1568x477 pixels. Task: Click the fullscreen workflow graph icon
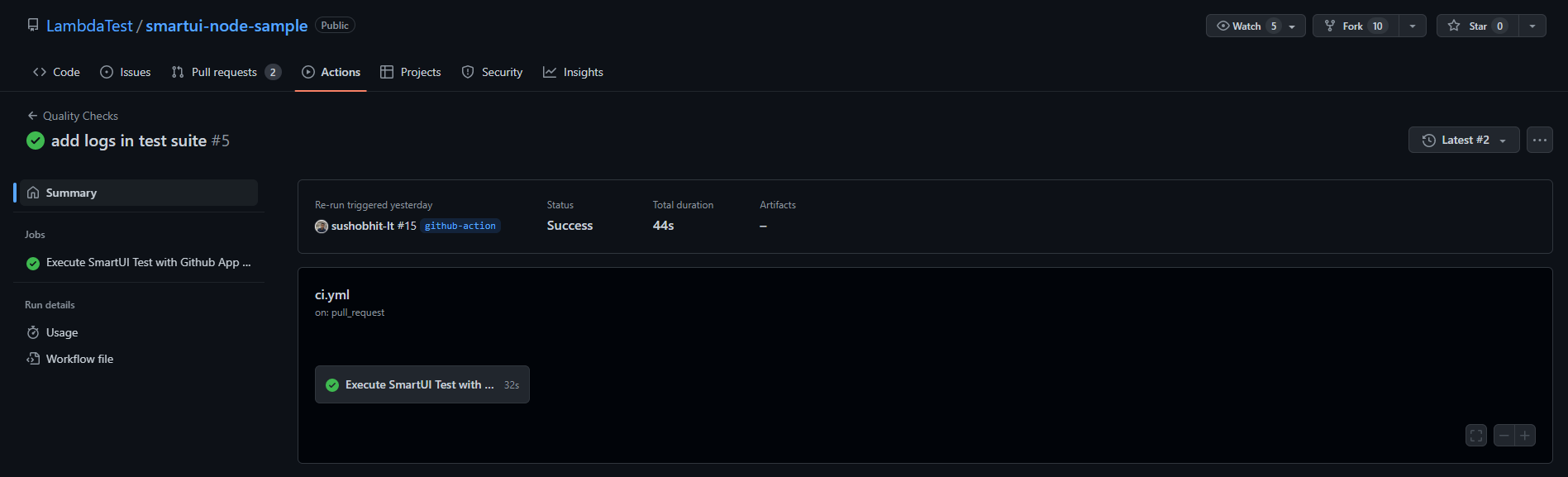(x=1476, y=435)
